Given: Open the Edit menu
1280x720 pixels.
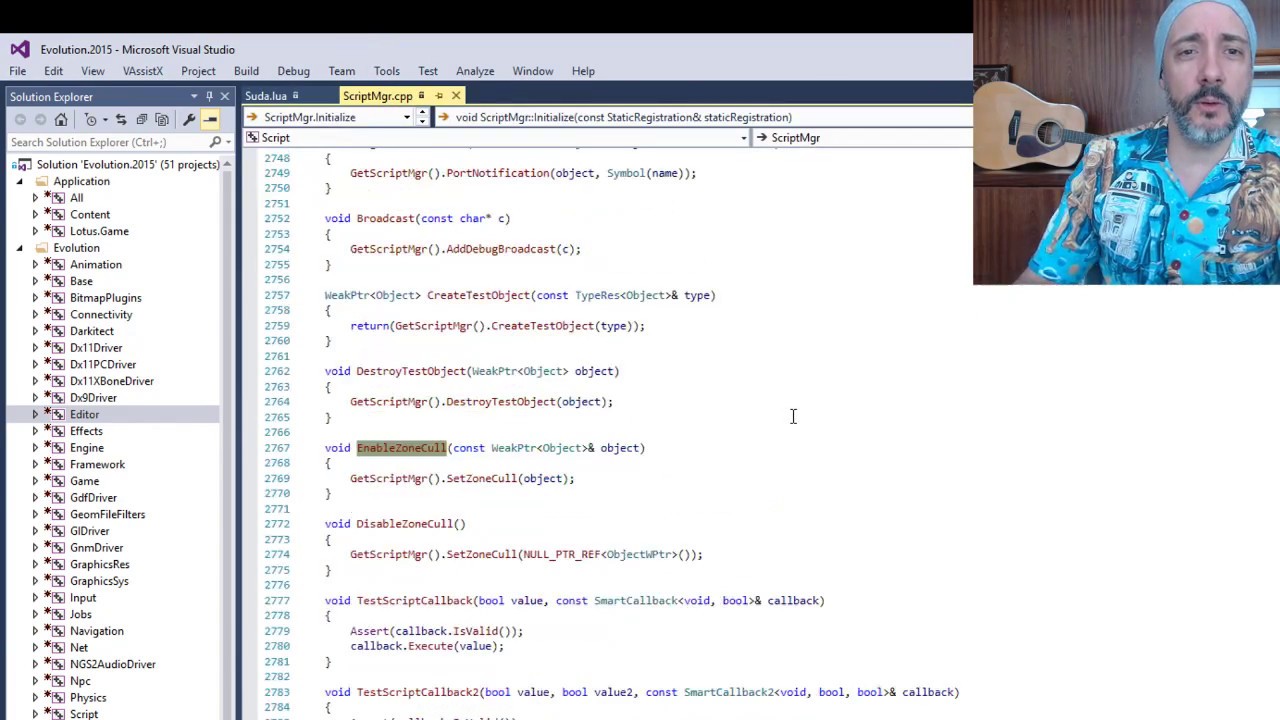Looking at the screenshot, I should point(53,71).
